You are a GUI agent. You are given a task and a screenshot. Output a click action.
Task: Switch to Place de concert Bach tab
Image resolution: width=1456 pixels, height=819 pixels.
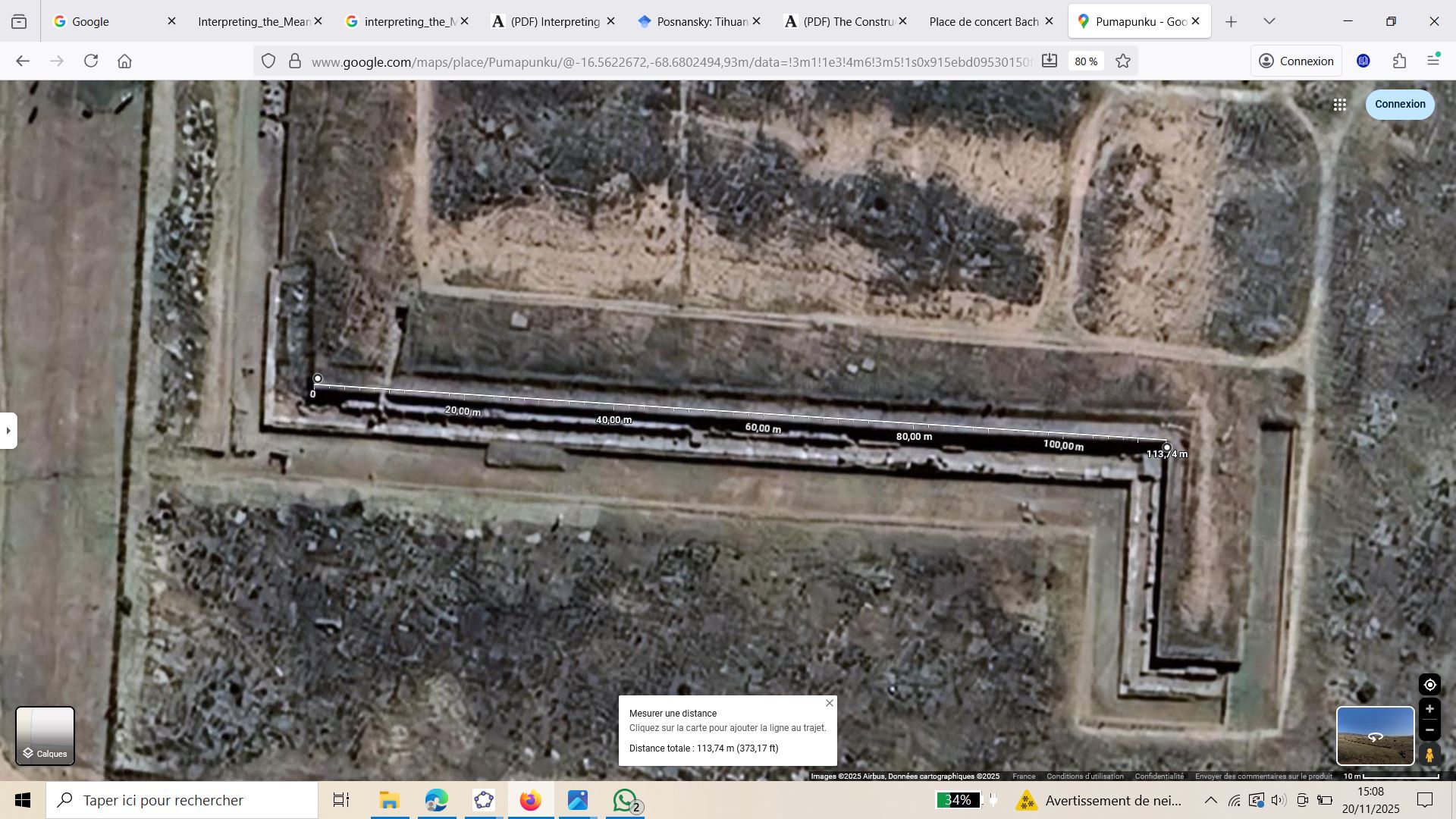coord(984,21)
